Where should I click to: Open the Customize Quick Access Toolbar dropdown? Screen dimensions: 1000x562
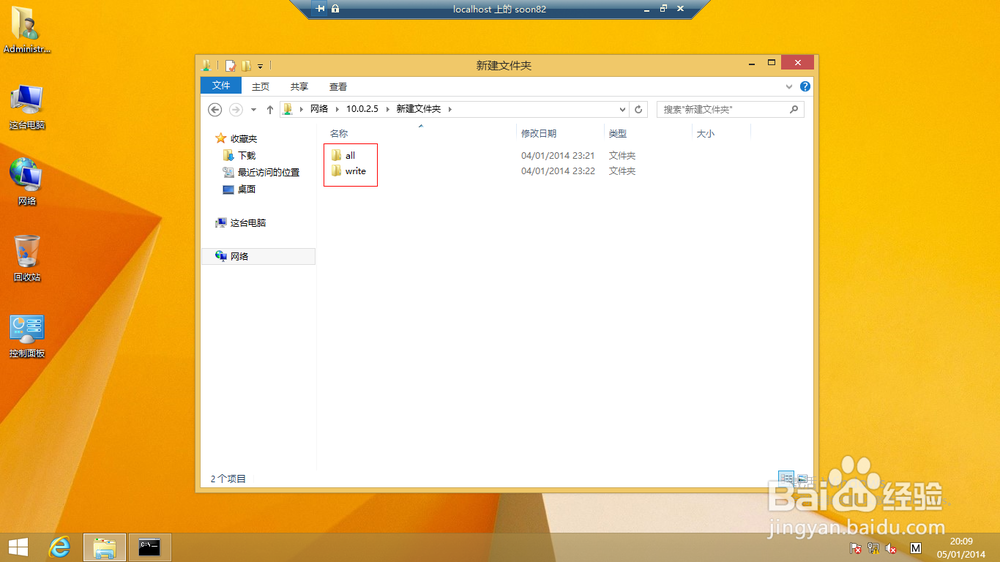[x=260, y=66]
